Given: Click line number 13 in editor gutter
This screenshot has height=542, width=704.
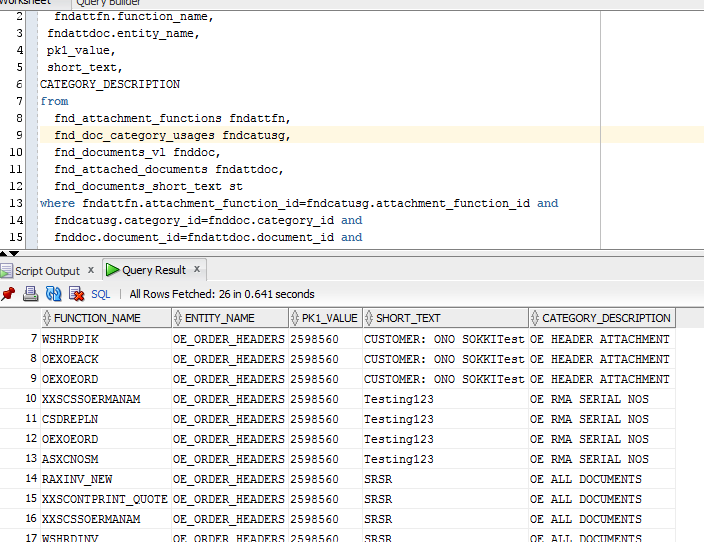Looking at the screenshot, I should click(16, 203).
